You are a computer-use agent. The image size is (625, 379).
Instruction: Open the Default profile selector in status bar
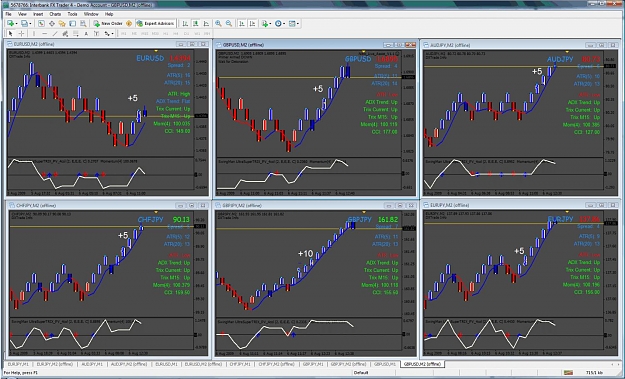(361, 373)
